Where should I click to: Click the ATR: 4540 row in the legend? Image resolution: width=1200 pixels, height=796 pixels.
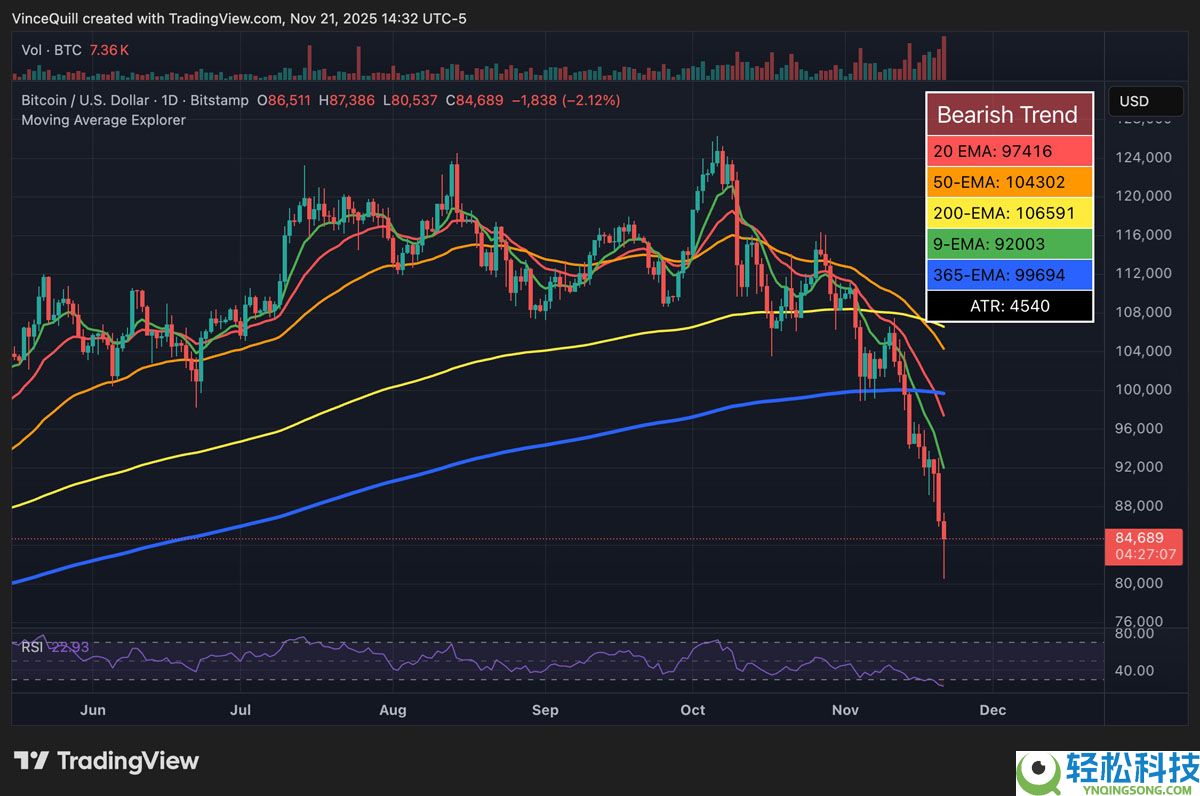click(1009, 306)
